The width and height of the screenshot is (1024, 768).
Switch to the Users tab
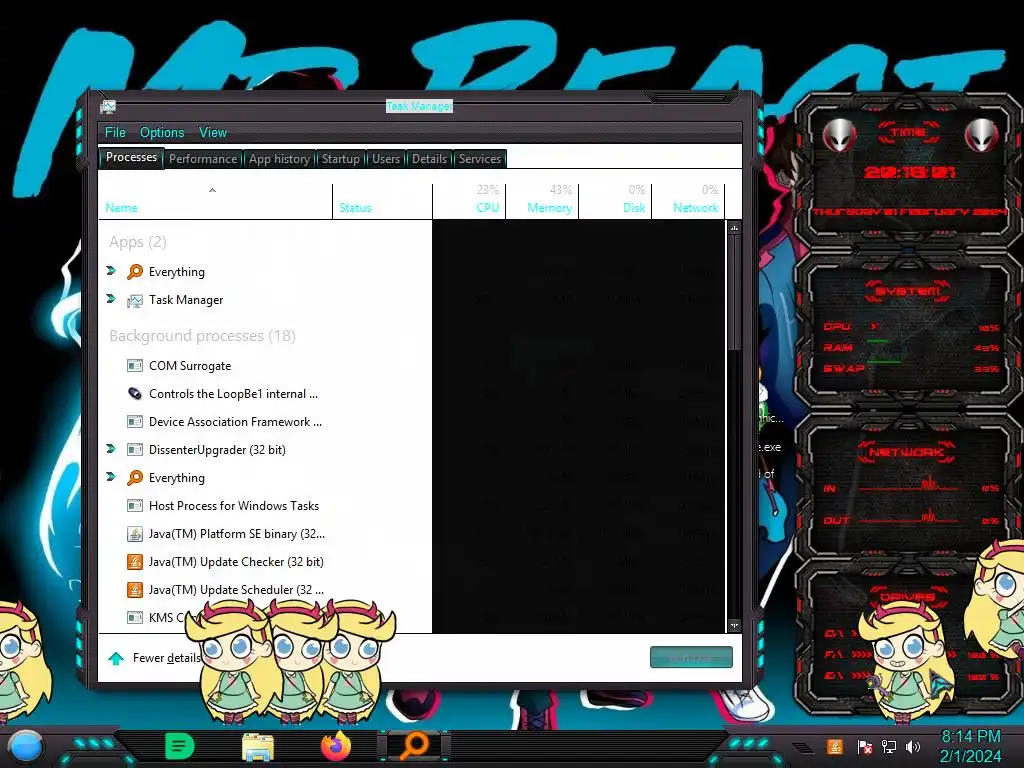386,159
